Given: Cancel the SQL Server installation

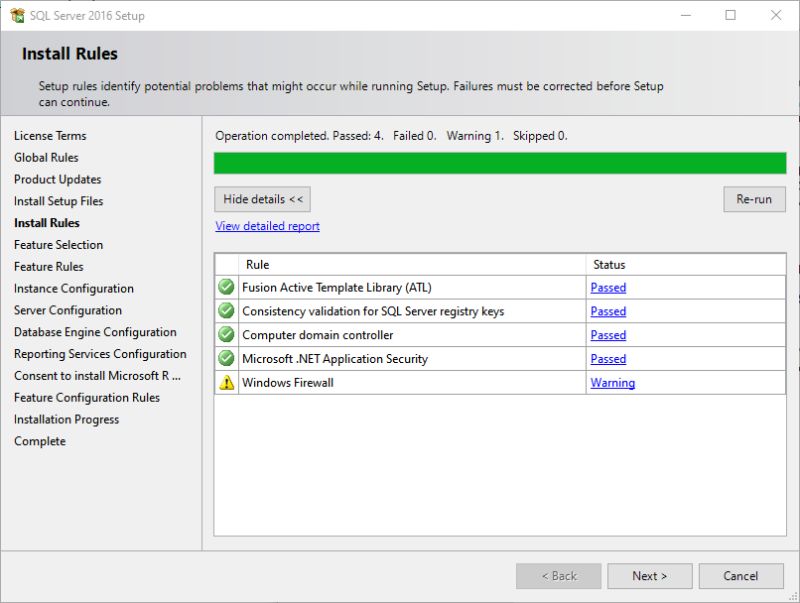Looking at the screenshot, I should click(741, 576).
